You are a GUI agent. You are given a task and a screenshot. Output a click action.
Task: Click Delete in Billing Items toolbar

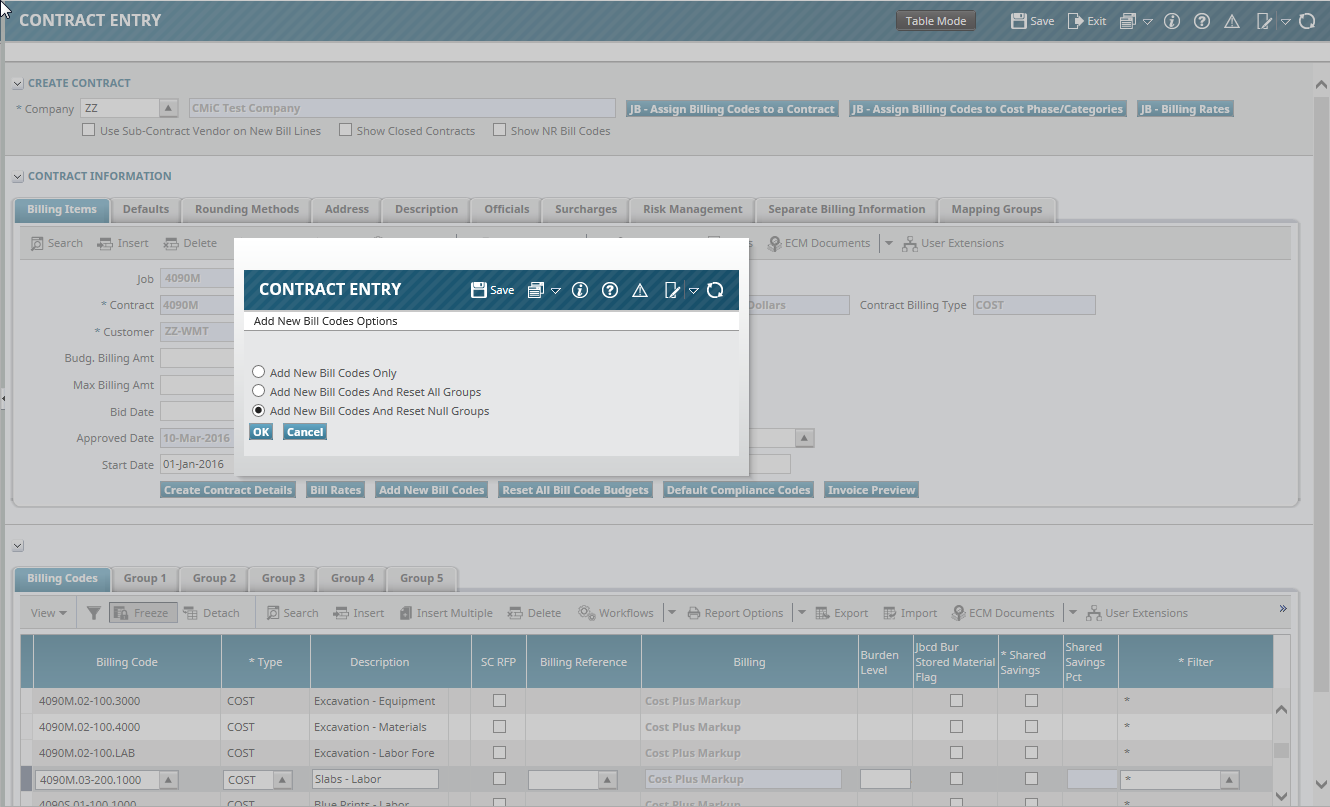pos(190,243)
